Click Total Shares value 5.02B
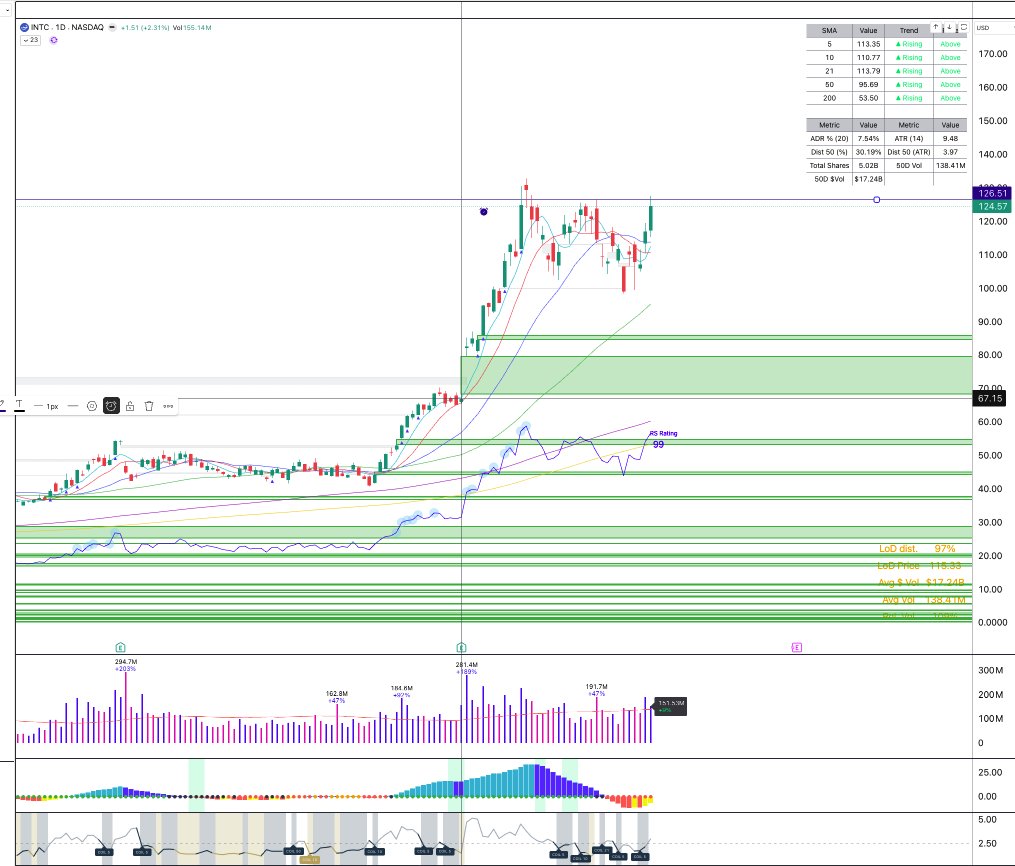 (x=868, y=166)
